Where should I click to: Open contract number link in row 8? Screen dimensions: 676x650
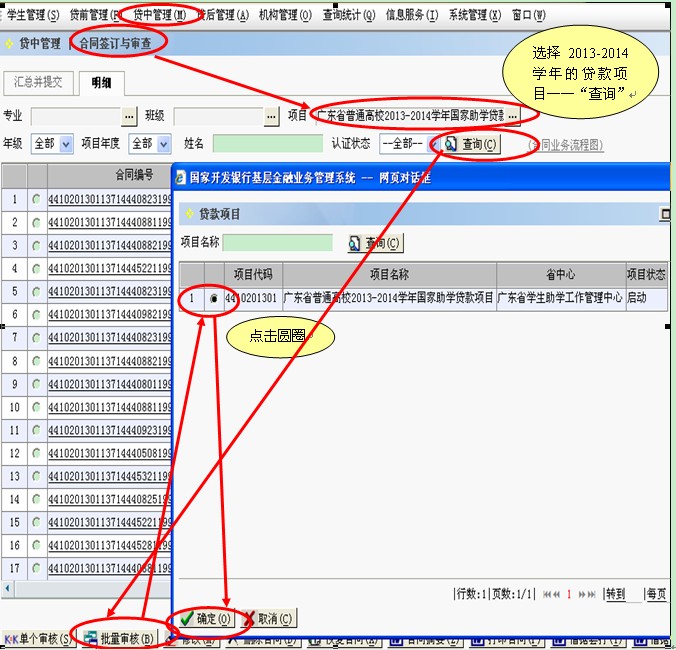click(110, 361)
